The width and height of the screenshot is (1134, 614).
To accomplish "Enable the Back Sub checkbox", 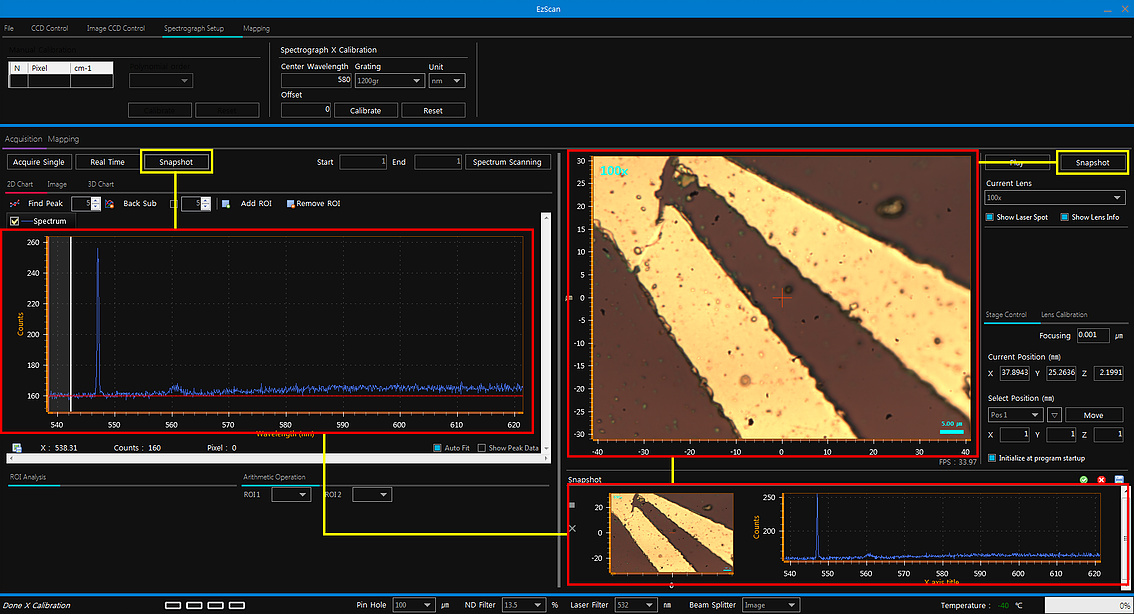I will [174, 204].
